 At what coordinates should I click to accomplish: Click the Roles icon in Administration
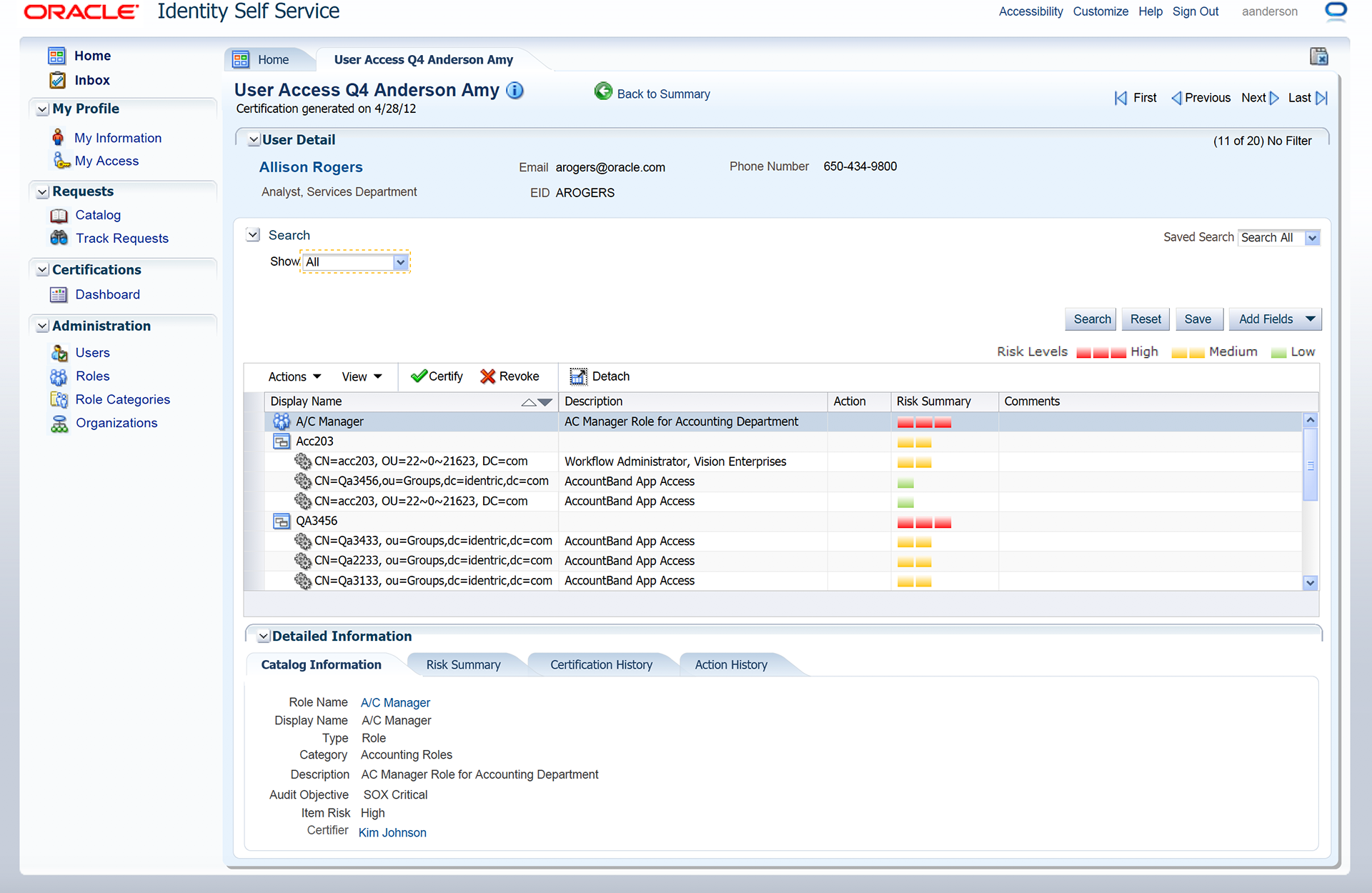(59, 376)
